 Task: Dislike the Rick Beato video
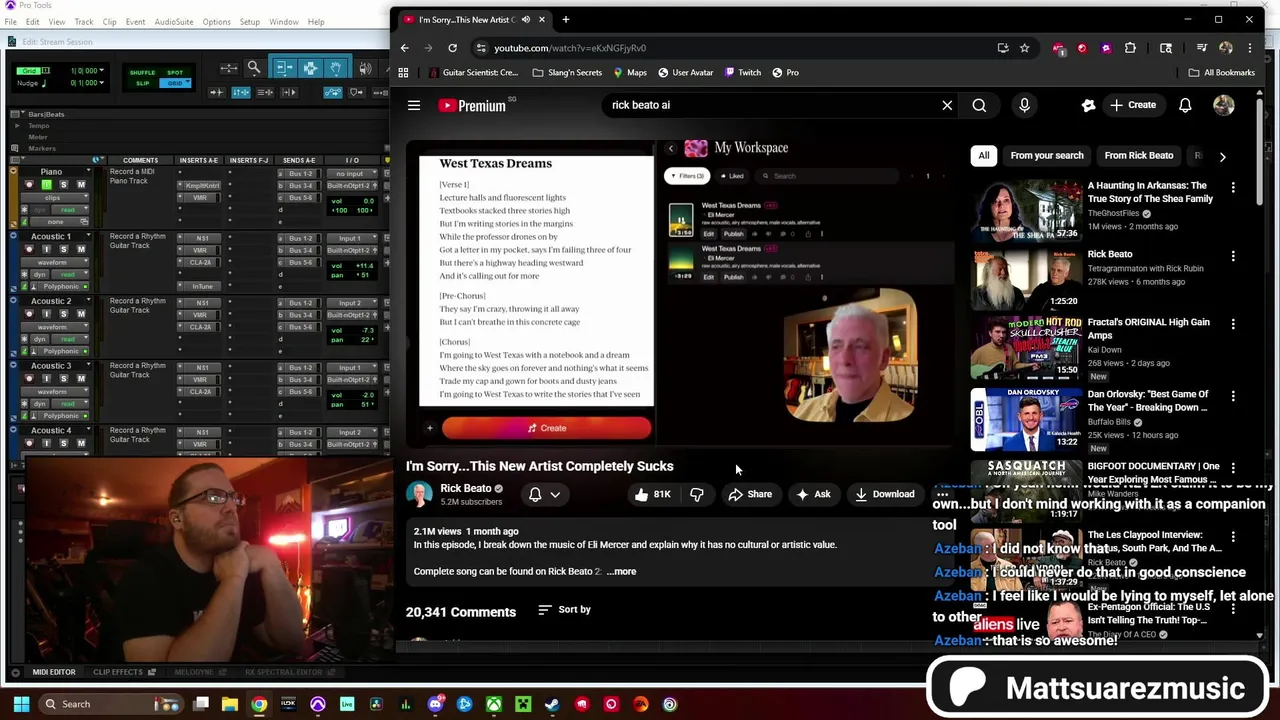click(697, 494)
